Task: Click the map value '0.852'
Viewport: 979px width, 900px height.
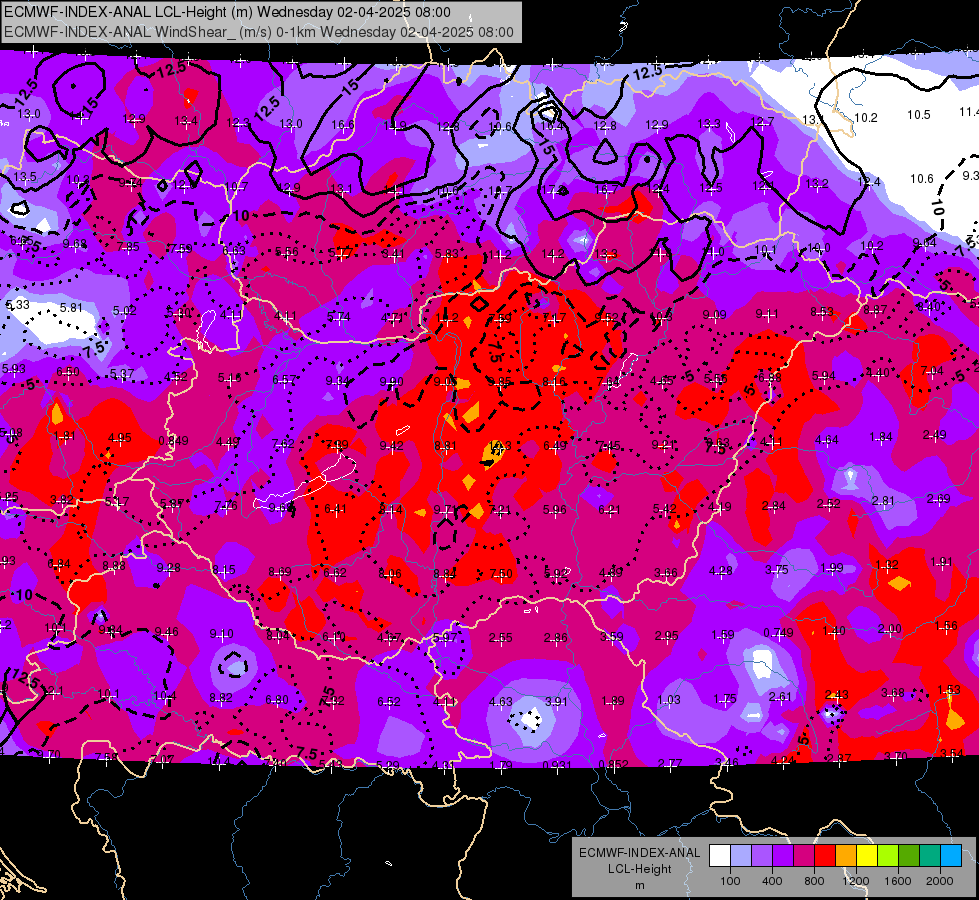Action: coord(613,765)
